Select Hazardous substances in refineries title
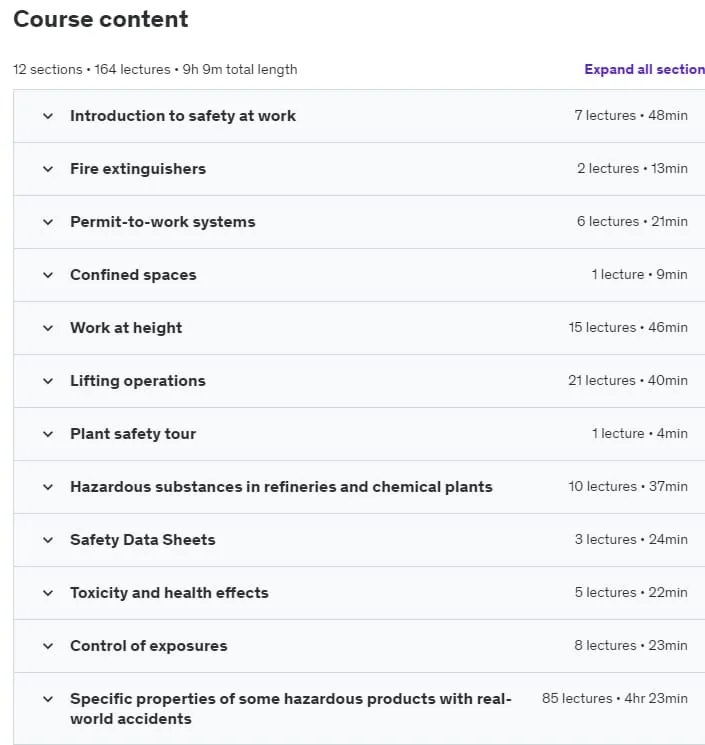This screenshot has height=745, width=705. pos(281,487)
